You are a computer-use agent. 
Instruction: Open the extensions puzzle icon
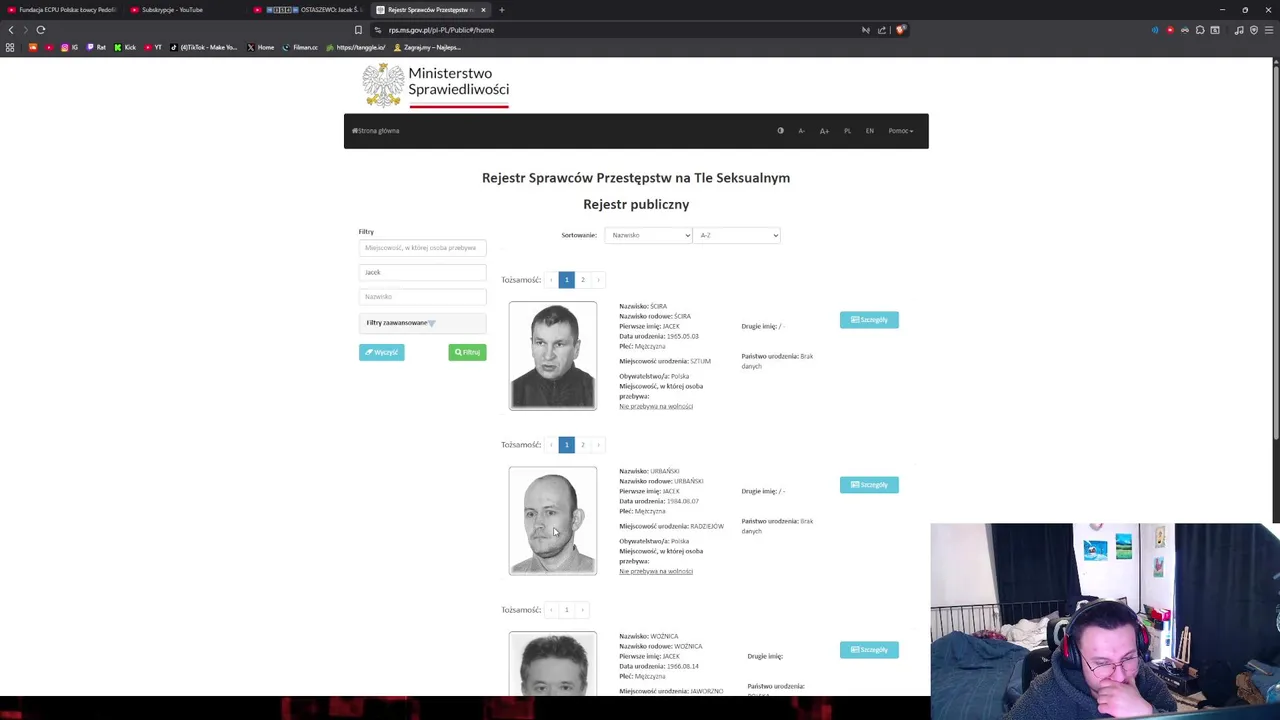pyautogui.click(x=1200, y=30)
